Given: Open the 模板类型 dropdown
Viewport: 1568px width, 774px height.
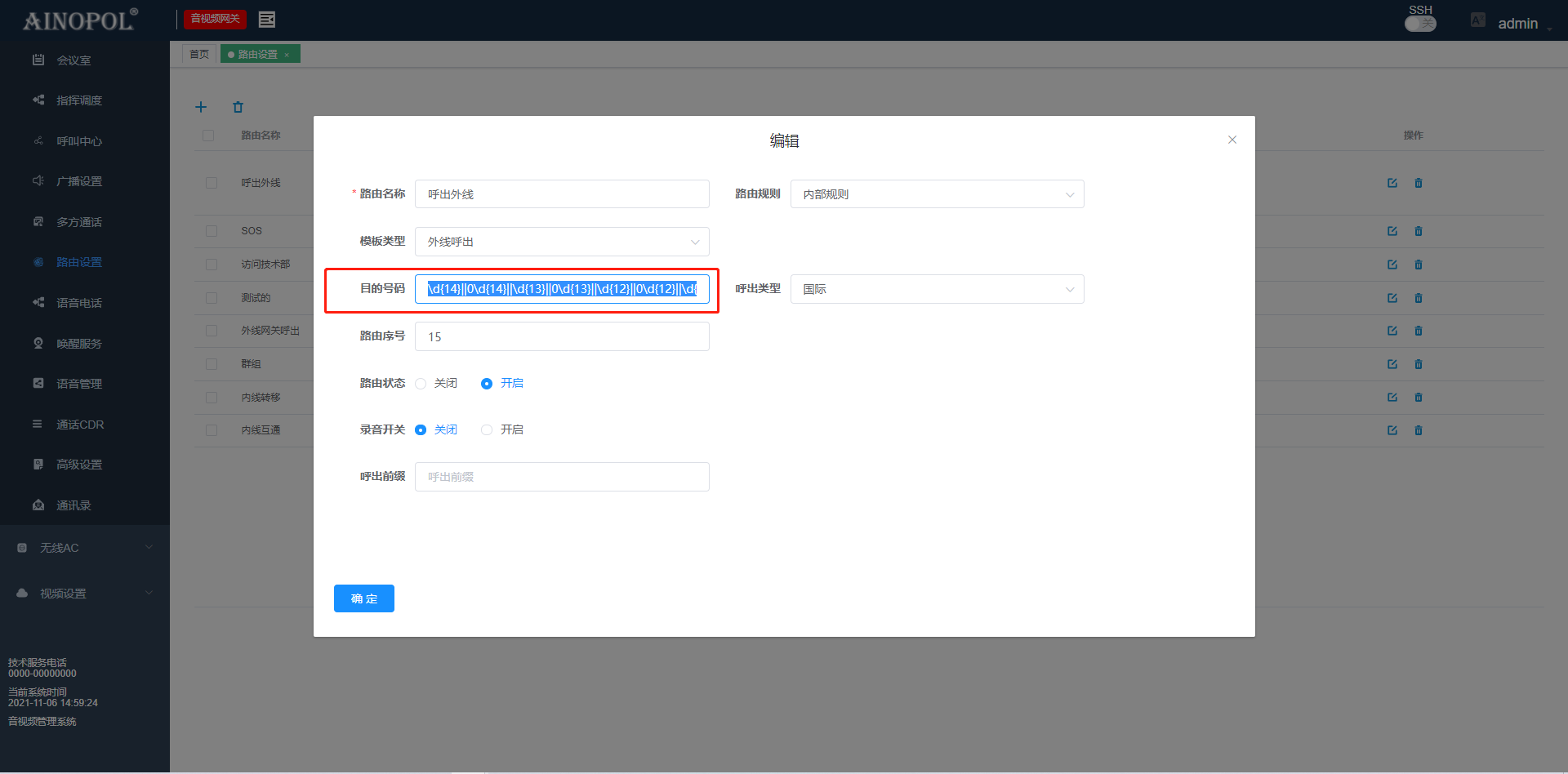Looking at the screenshot, I should pyautogui.click(x=562, y=242).
